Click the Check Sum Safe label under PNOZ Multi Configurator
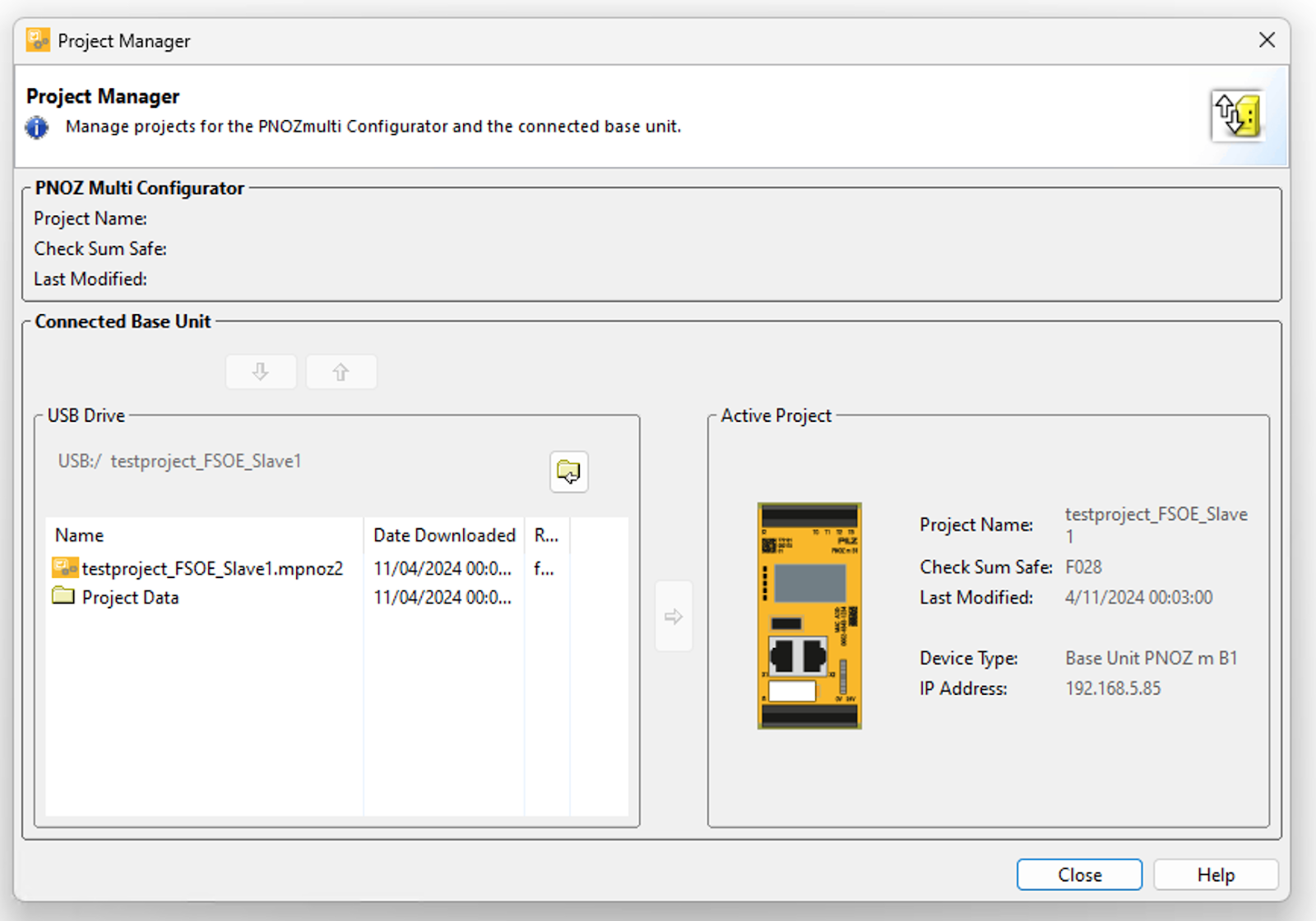The image size is (1316, 921). (100, 248)
